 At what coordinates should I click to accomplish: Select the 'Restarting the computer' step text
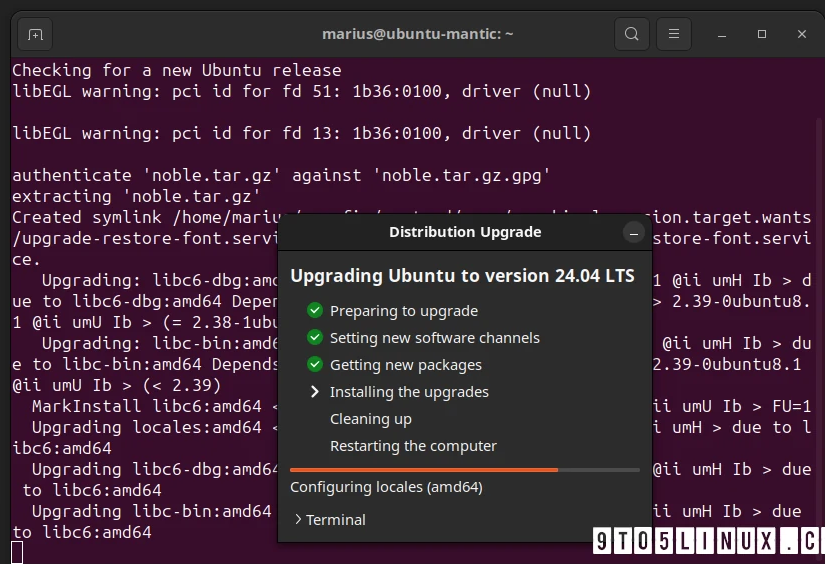click(x=413, y=446)
